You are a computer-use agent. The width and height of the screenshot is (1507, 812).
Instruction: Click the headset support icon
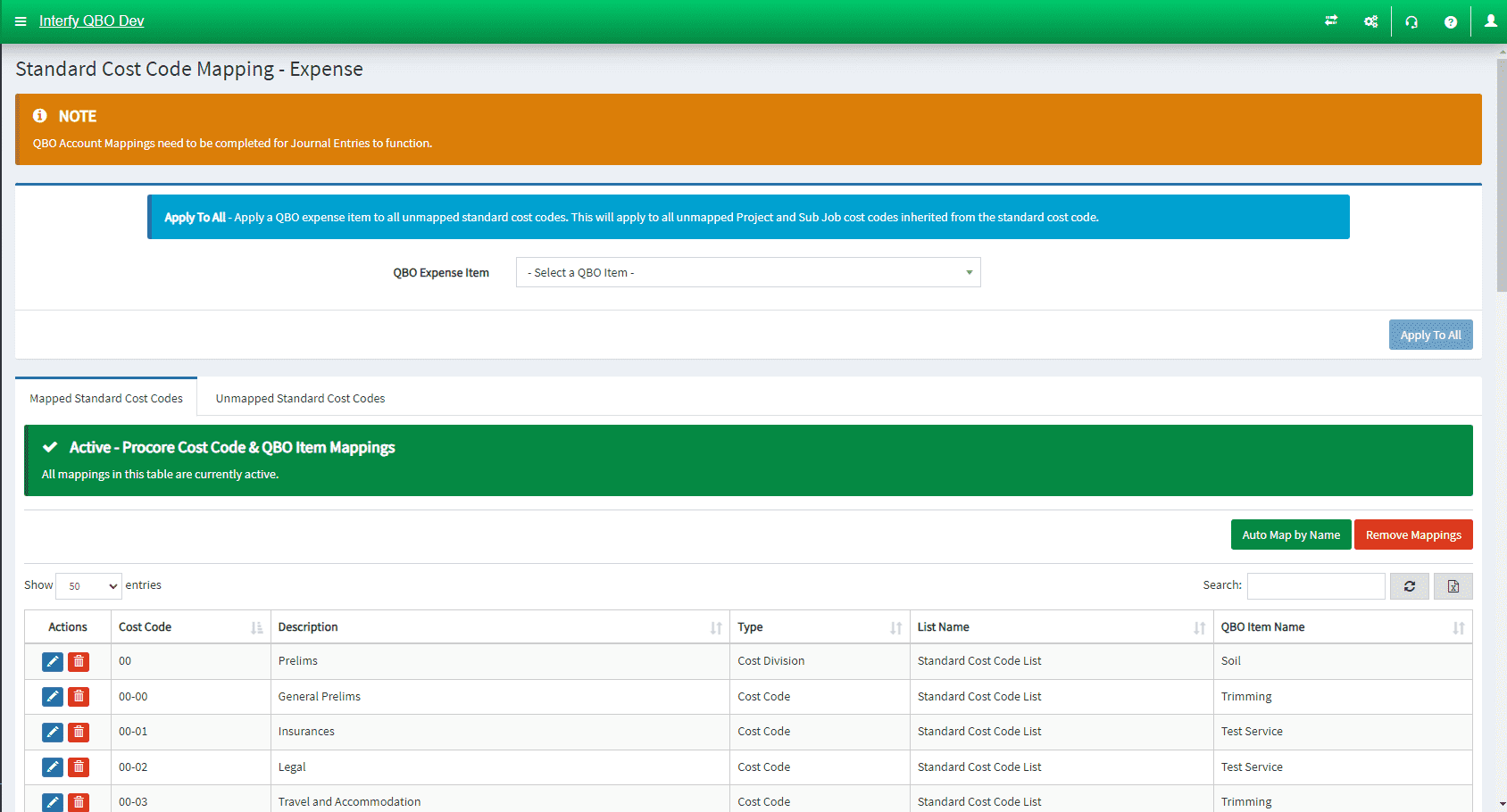pyautogui.click(x=1411, y=21)
